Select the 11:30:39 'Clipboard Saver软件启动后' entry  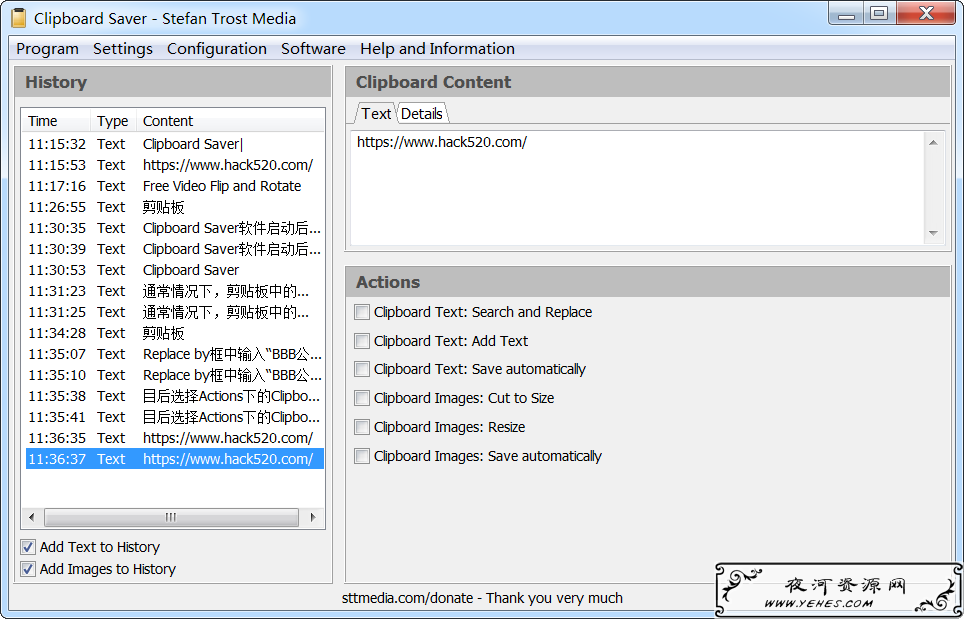[175, 249]
